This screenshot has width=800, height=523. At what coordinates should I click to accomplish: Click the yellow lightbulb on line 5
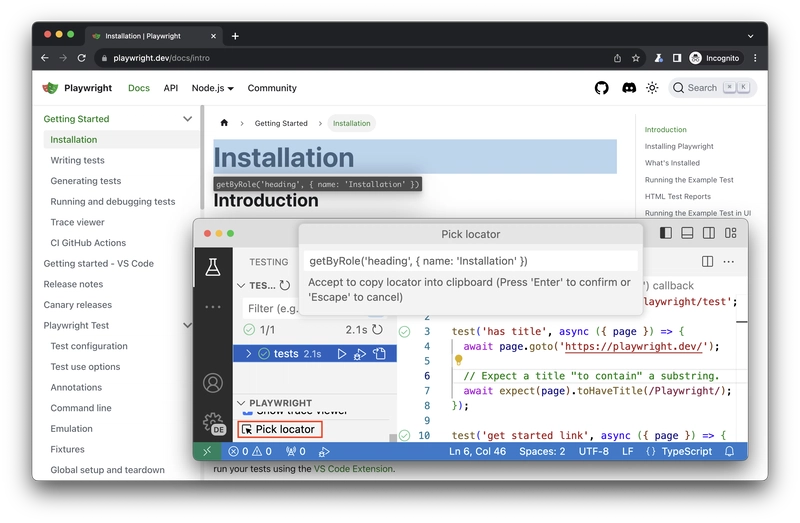pos(458,360)
